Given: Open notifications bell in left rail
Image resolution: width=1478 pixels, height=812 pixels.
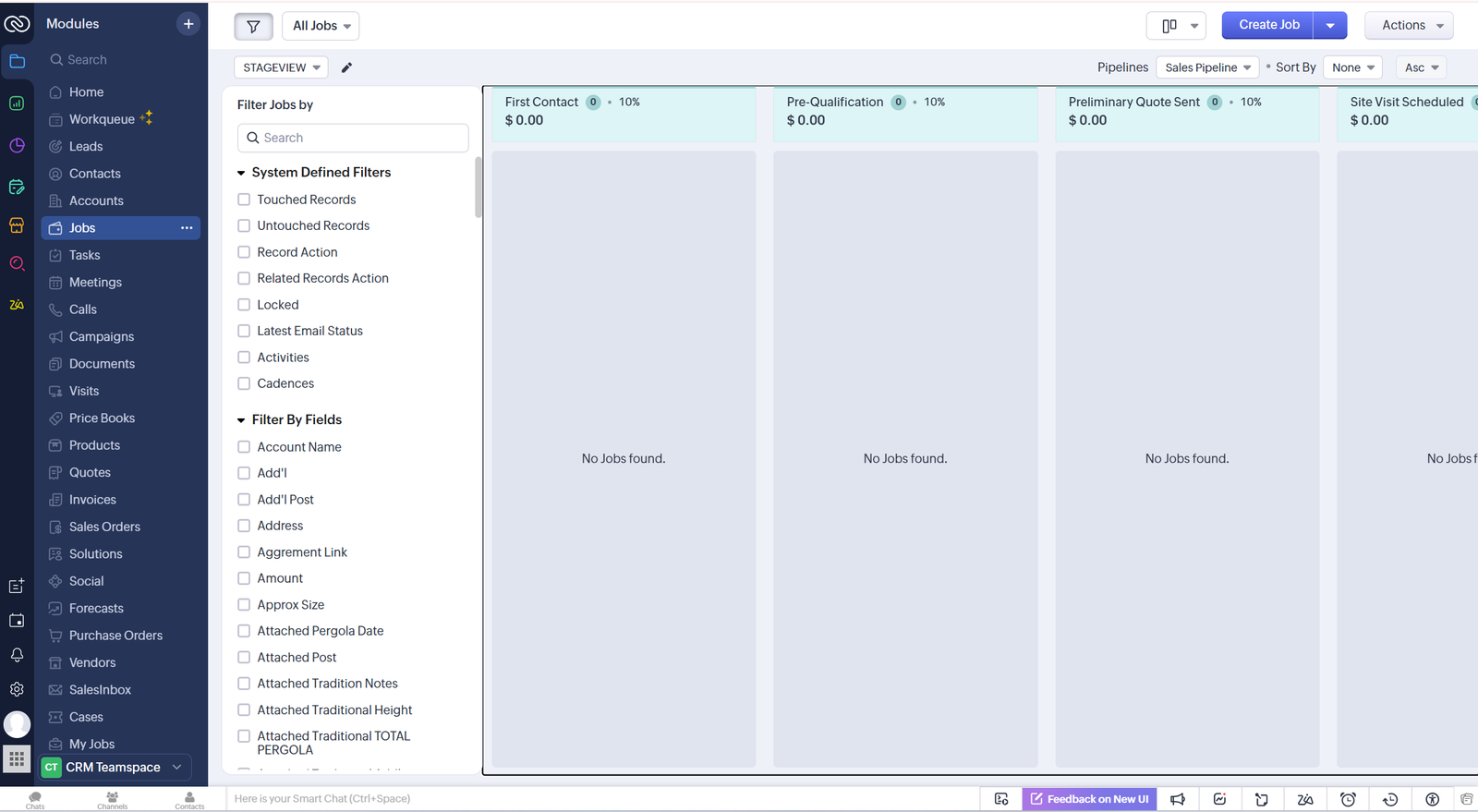Looking at the screenshot, I should [17, 655].
